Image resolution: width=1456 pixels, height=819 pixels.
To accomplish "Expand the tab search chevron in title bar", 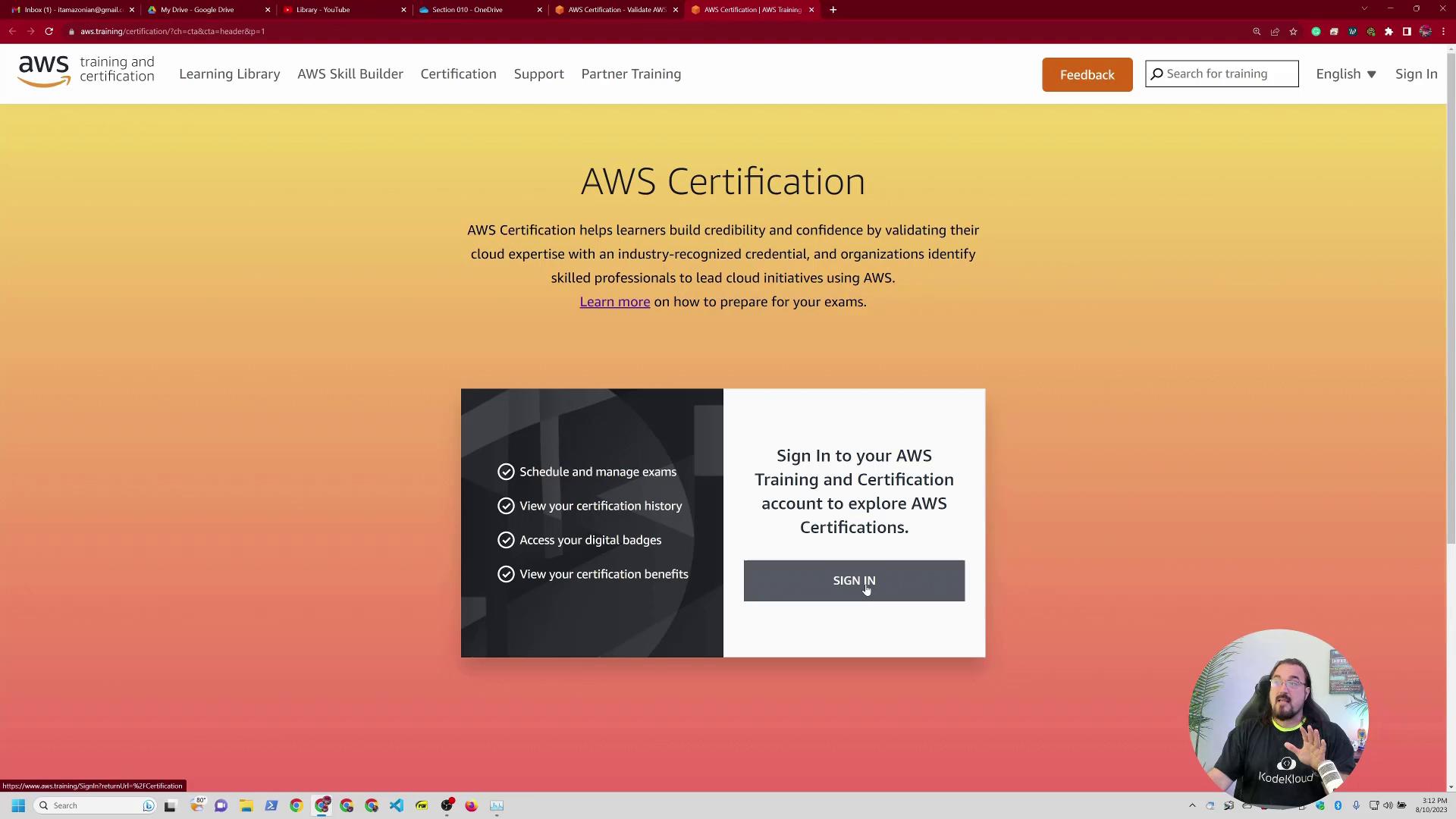I will click(1364, 9).
